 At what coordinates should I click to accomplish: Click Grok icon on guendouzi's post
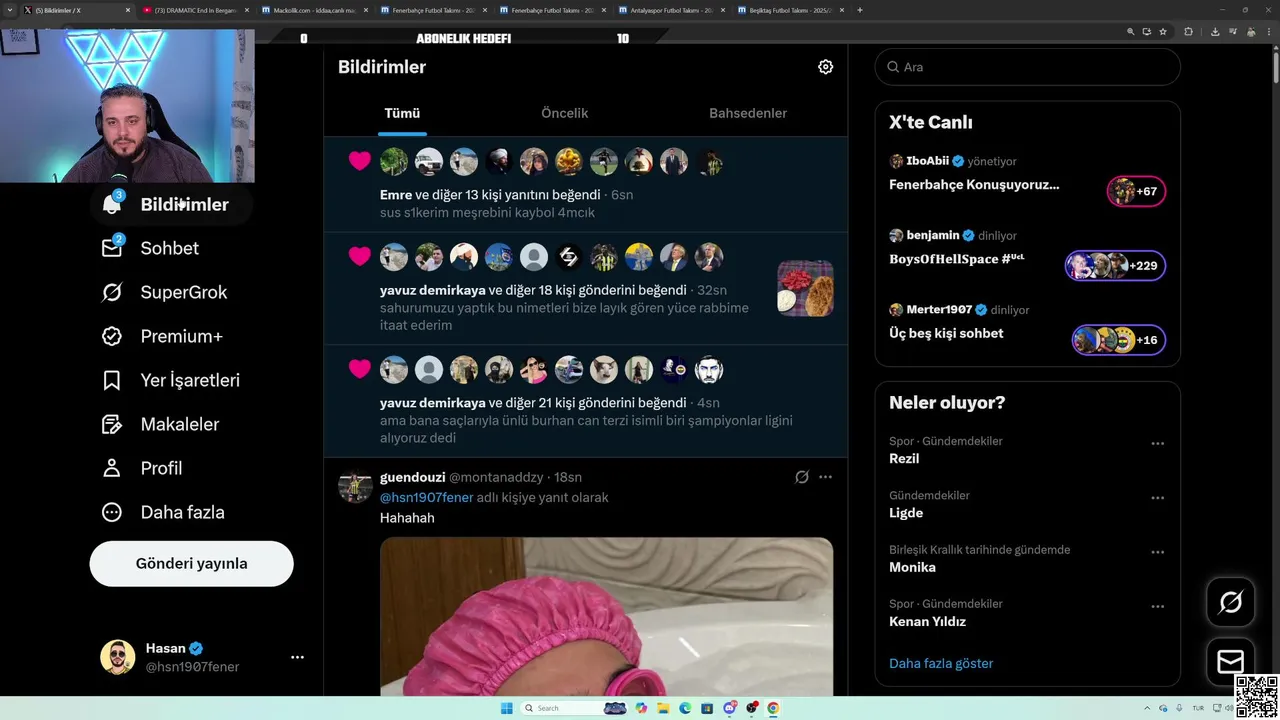pos(801,477)
